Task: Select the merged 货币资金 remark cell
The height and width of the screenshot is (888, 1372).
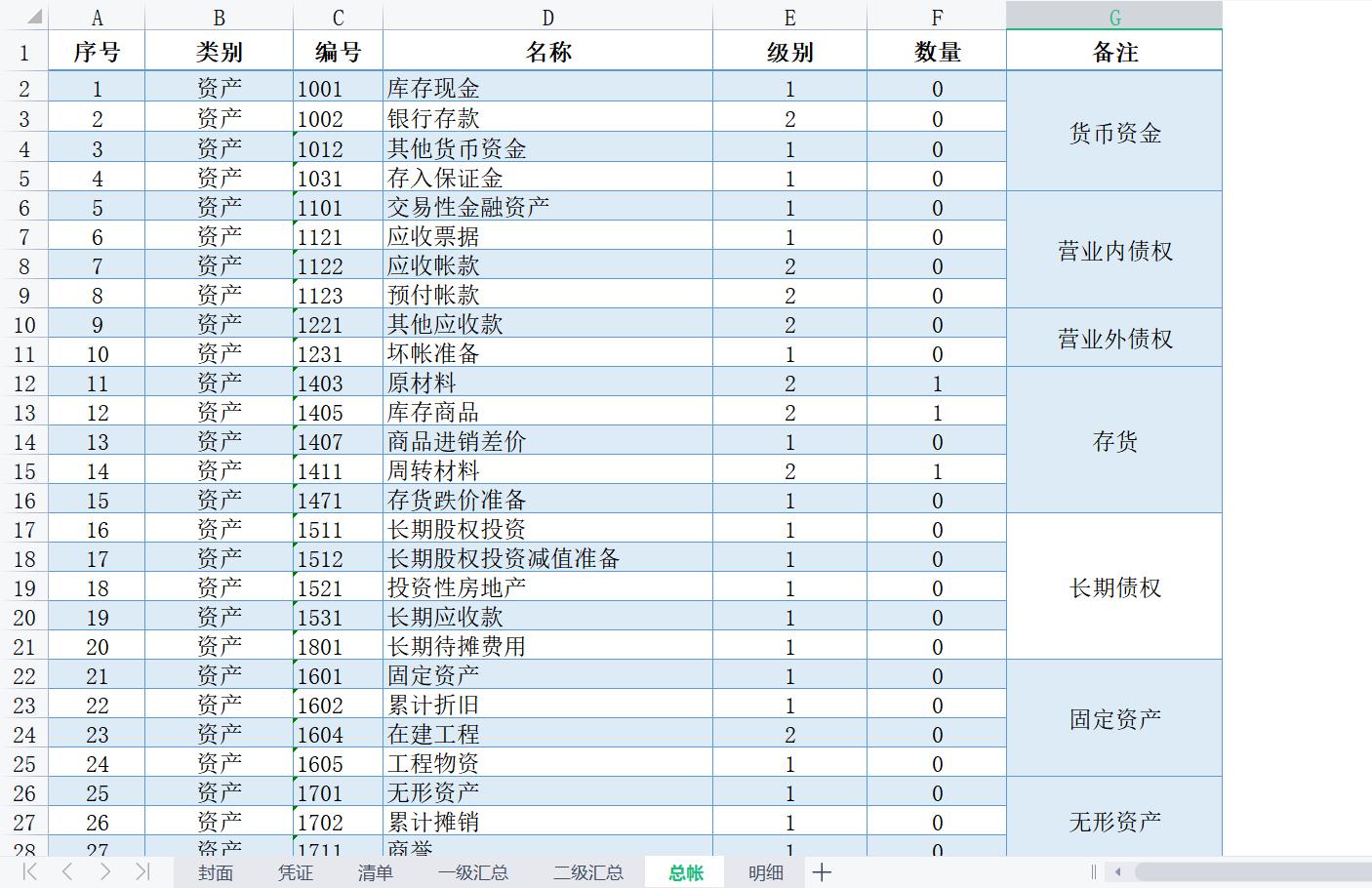Action: click(x=1113, y=133)
